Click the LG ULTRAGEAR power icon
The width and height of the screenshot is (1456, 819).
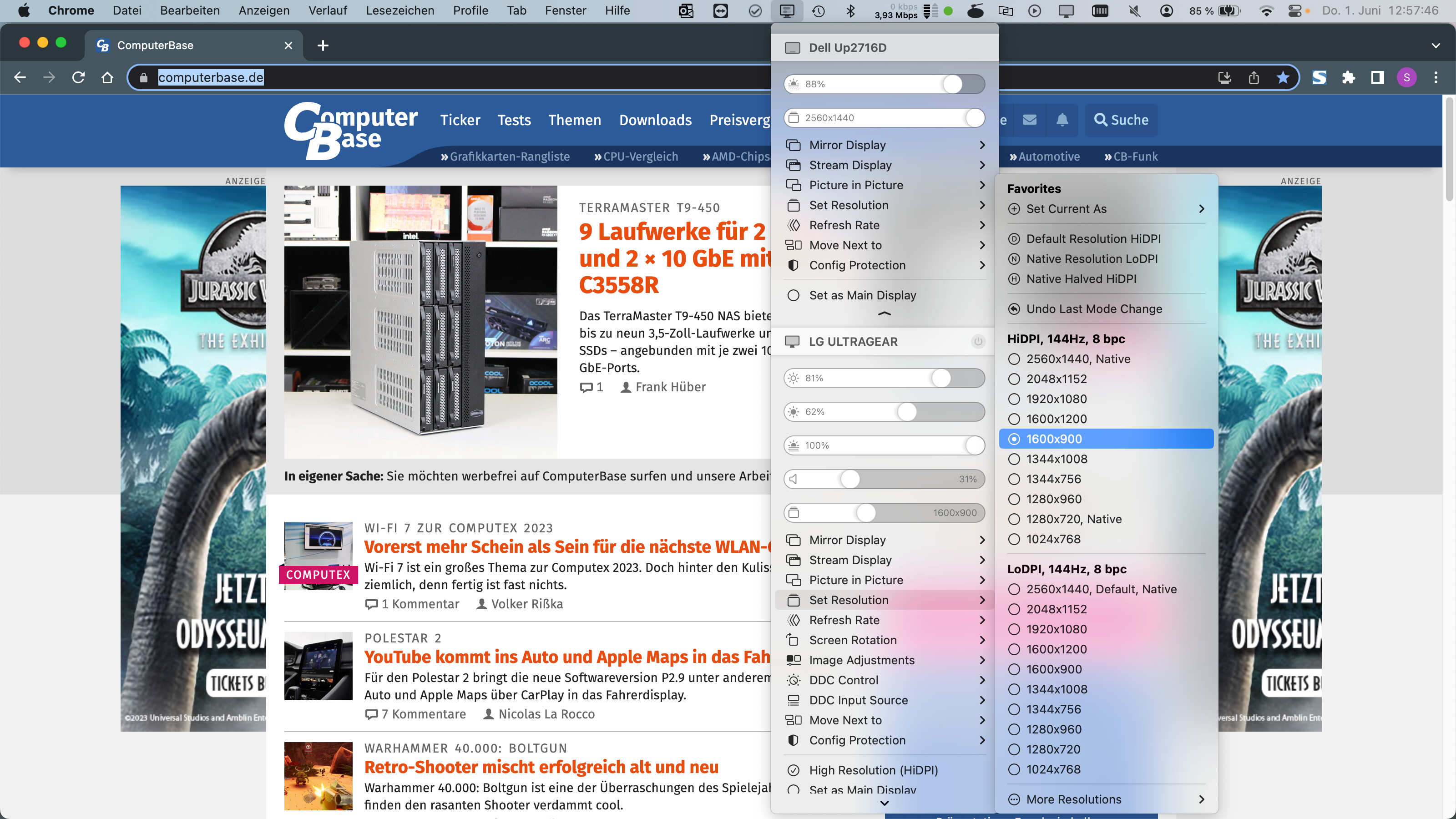[x=978, y=341]
